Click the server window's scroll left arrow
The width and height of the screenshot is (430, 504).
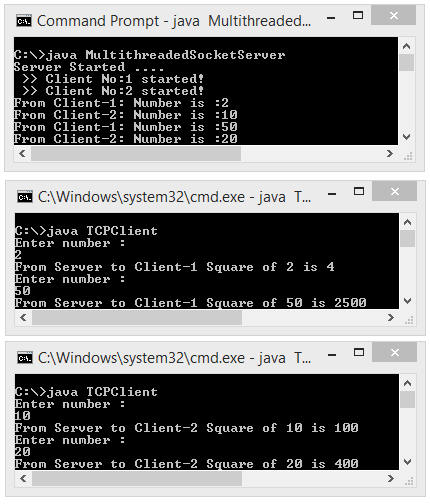22,154
